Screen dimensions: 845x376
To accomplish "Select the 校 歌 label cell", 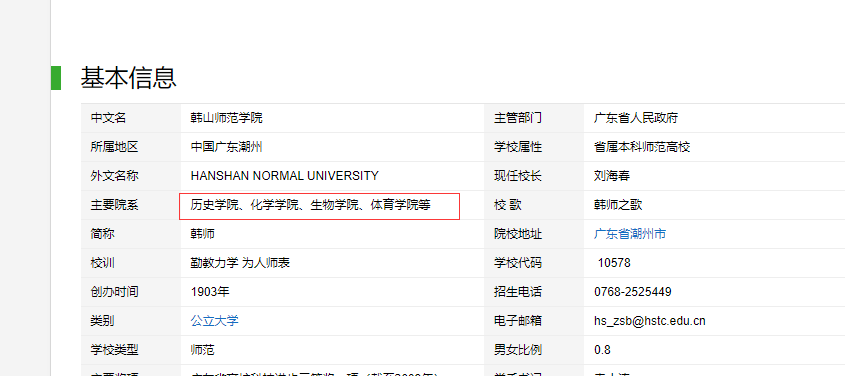I will click(x=534, y=205).
